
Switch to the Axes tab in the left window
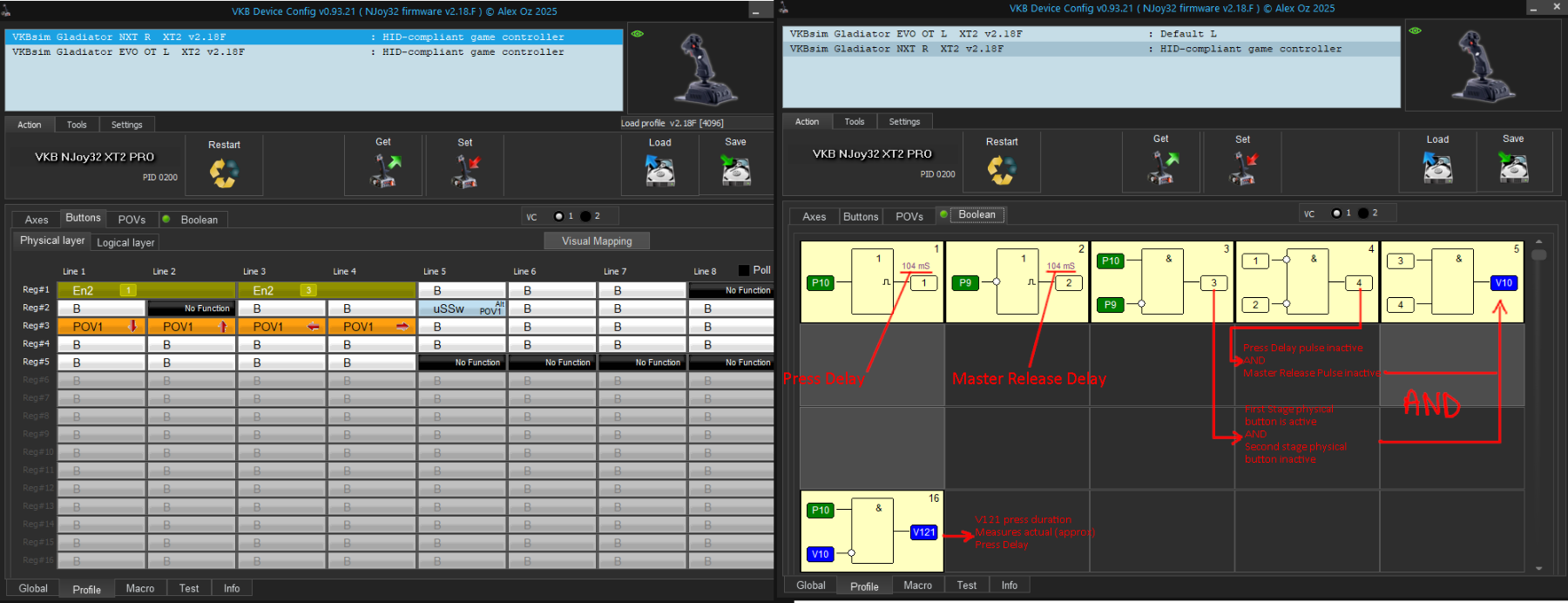click(x=37, y=220)
